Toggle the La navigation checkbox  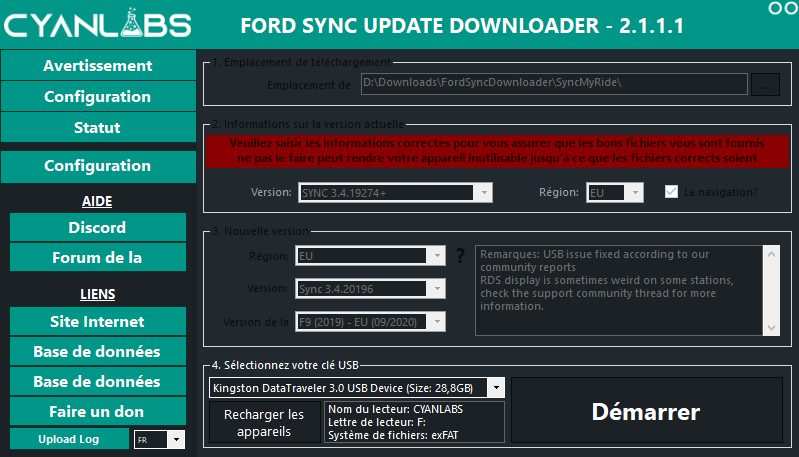(671, 192)
